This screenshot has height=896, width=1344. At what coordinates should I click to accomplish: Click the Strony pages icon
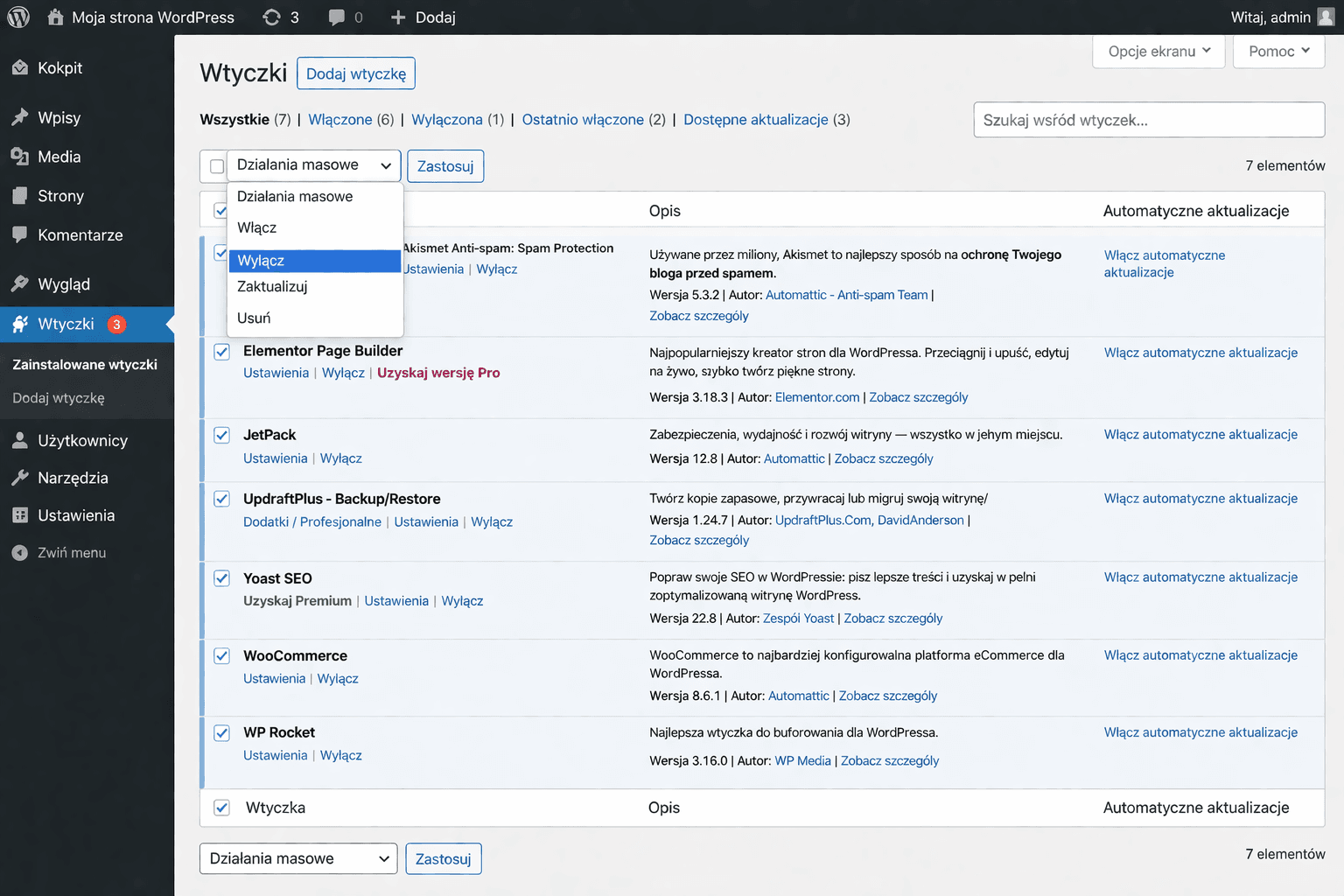coord(20,196)
